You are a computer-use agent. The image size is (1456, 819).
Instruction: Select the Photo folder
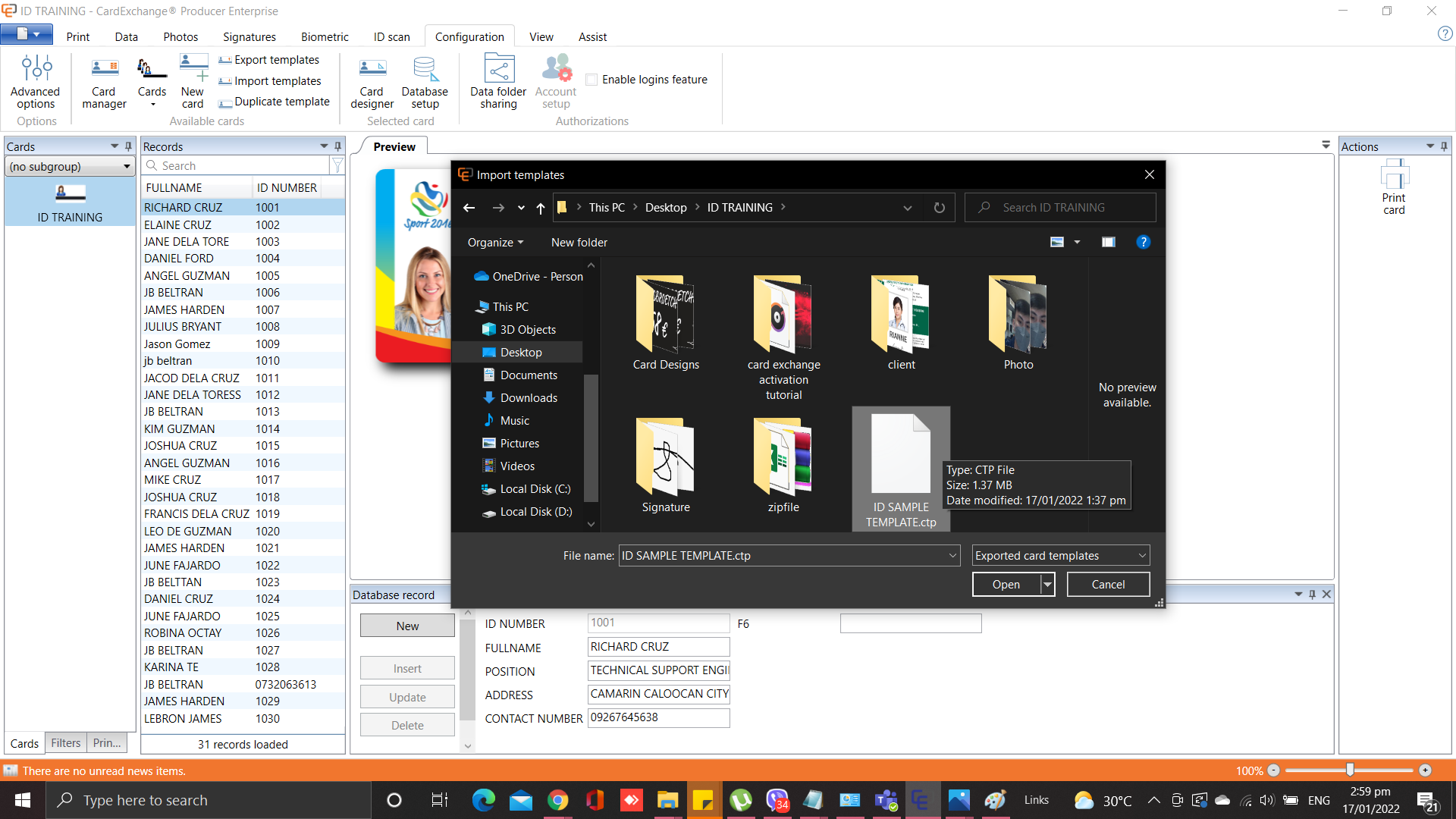(x=1018, y=323)
